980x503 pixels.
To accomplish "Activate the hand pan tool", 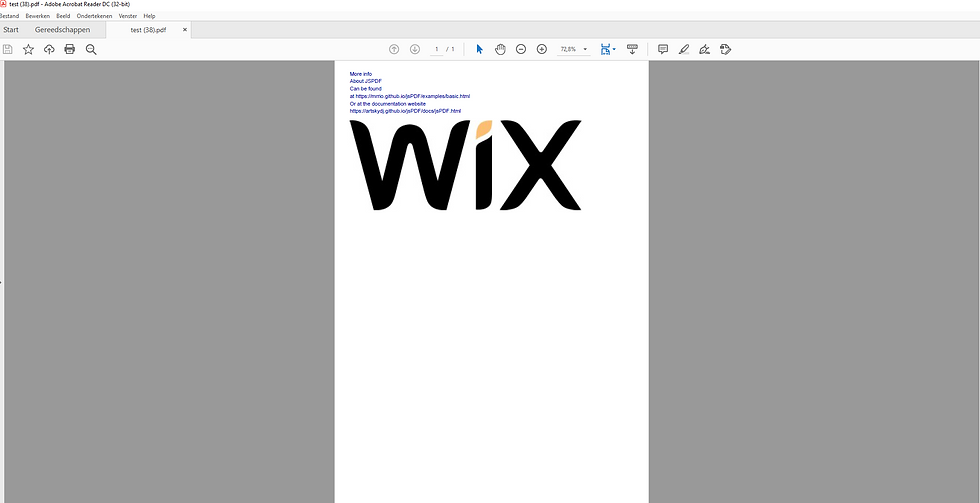I will pos(500,49).
